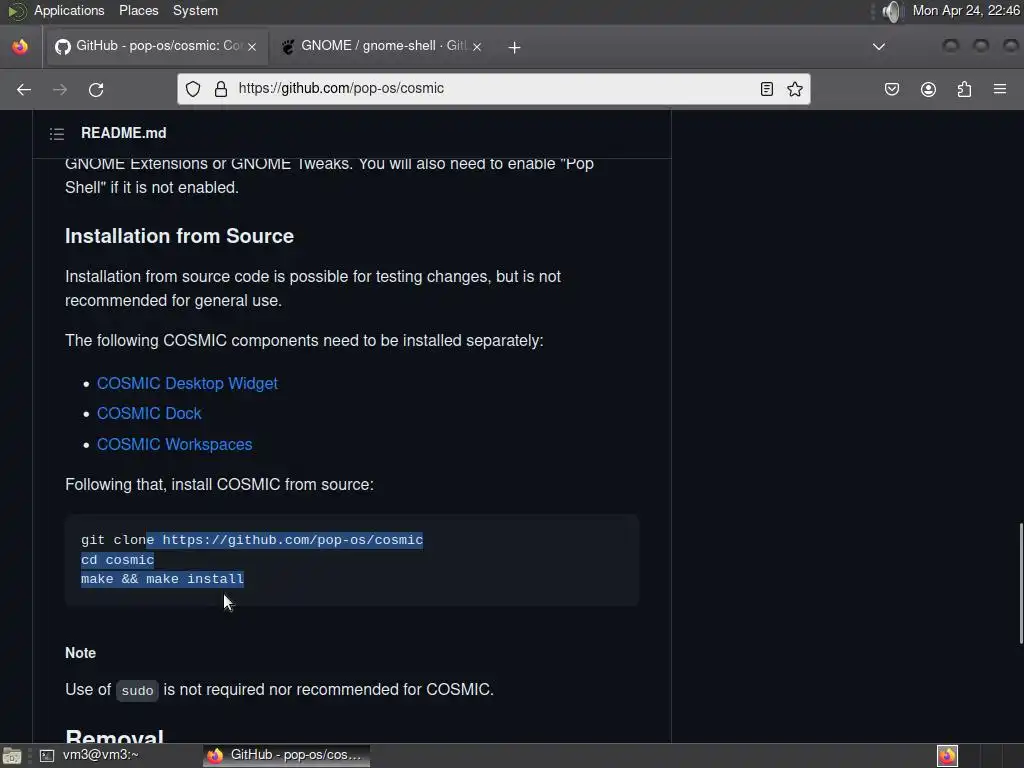Open the Pocket save icon
1024x768 pixels.
point(891,89)
